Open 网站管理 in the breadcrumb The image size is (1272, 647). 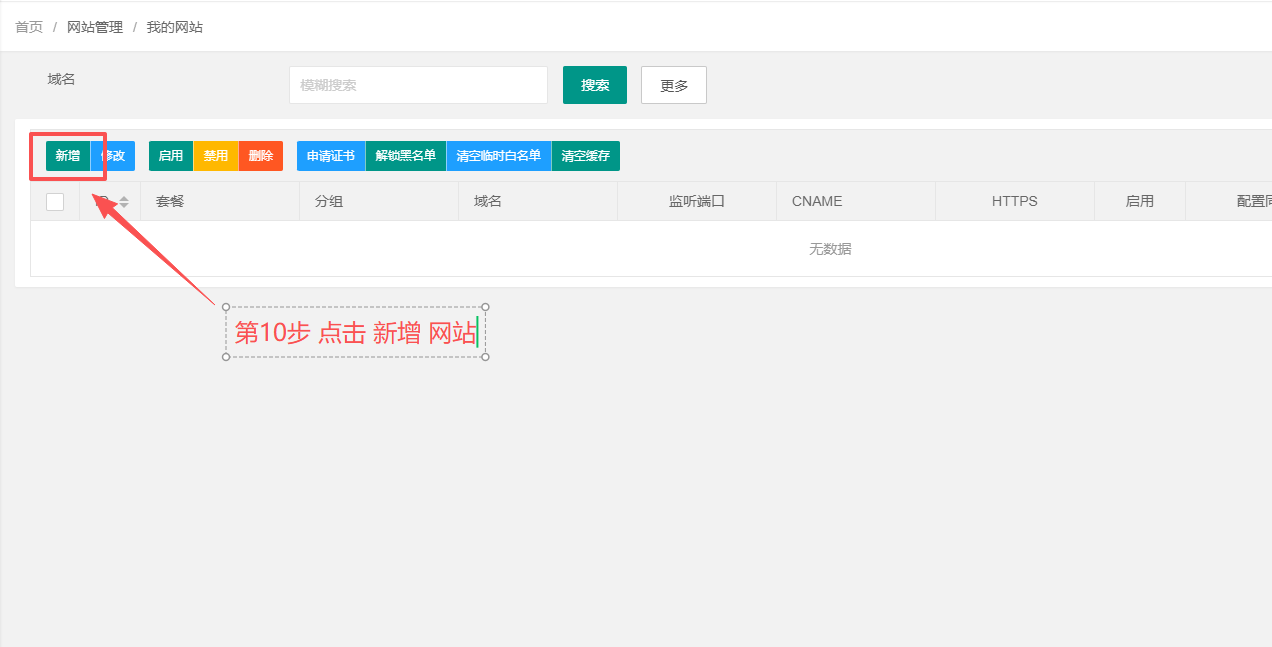(x=95, y=27)
